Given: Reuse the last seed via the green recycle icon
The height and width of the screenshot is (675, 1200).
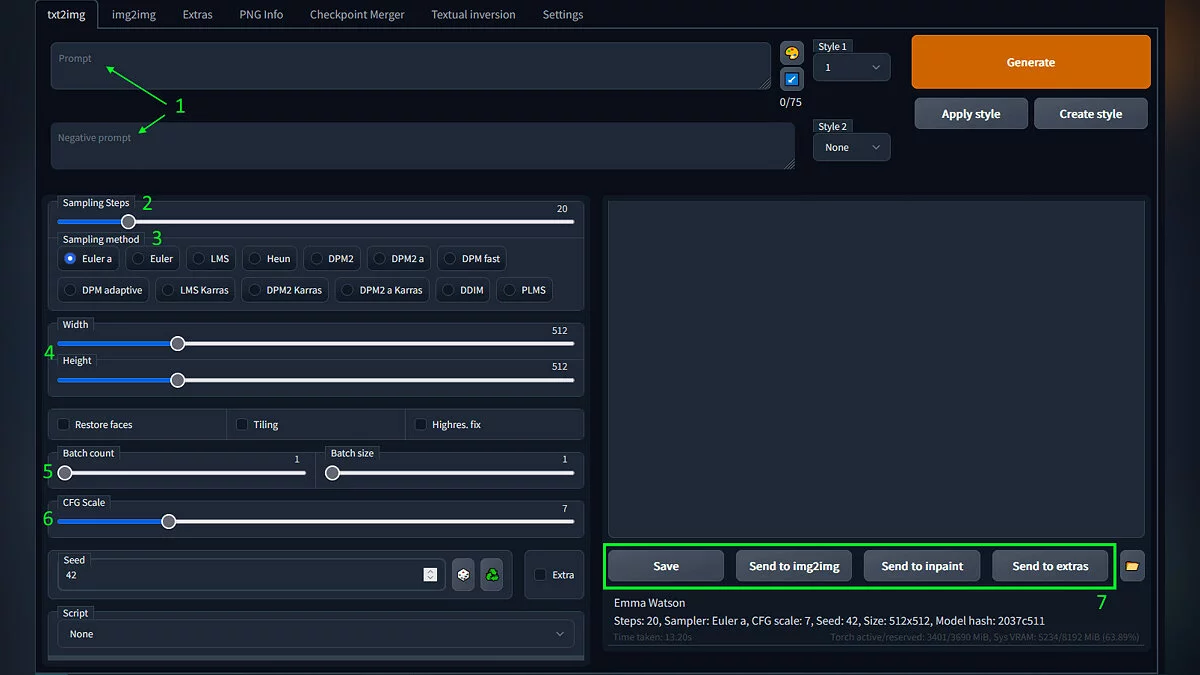Looking at the screenshot, I should [492, 575].
